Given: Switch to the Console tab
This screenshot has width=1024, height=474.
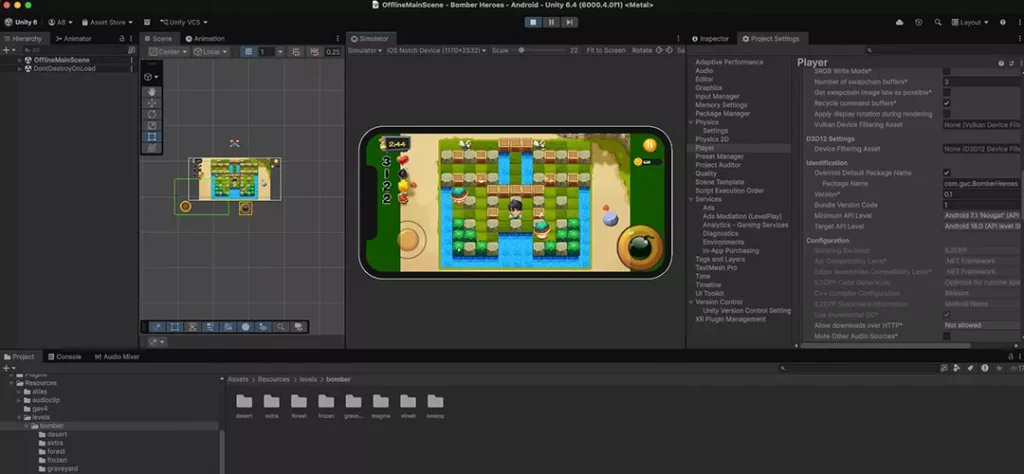Looking at the screenshot, I should coord(64,356).
